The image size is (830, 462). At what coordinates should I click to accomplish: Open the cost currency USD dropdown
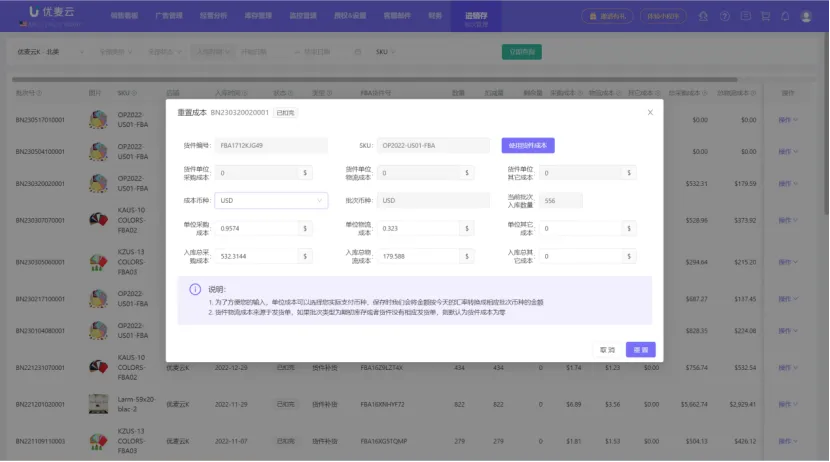coord(271,201)
